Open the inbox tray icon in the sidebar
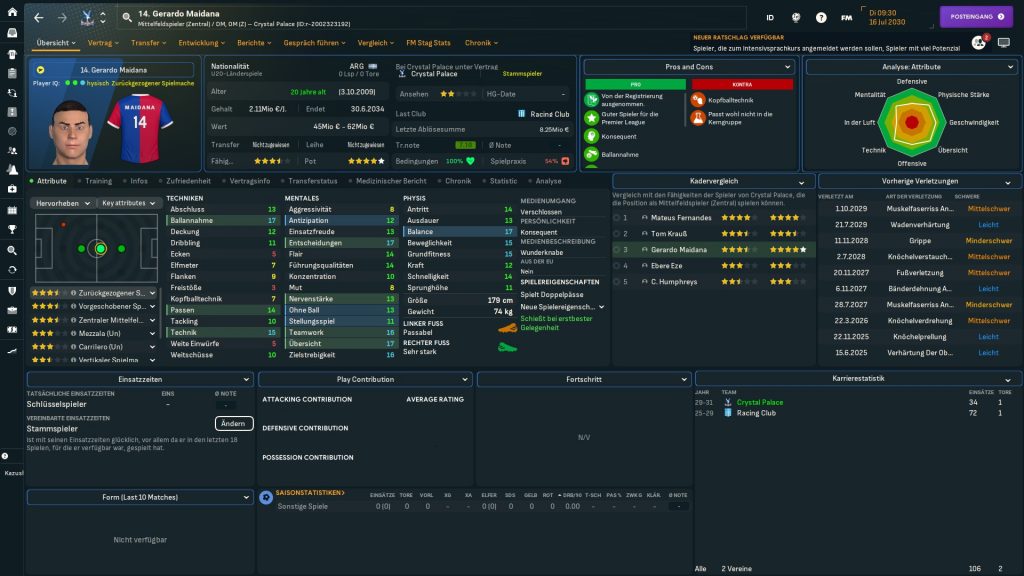This screenshot has height=576, width=1024. click(11, 33)
